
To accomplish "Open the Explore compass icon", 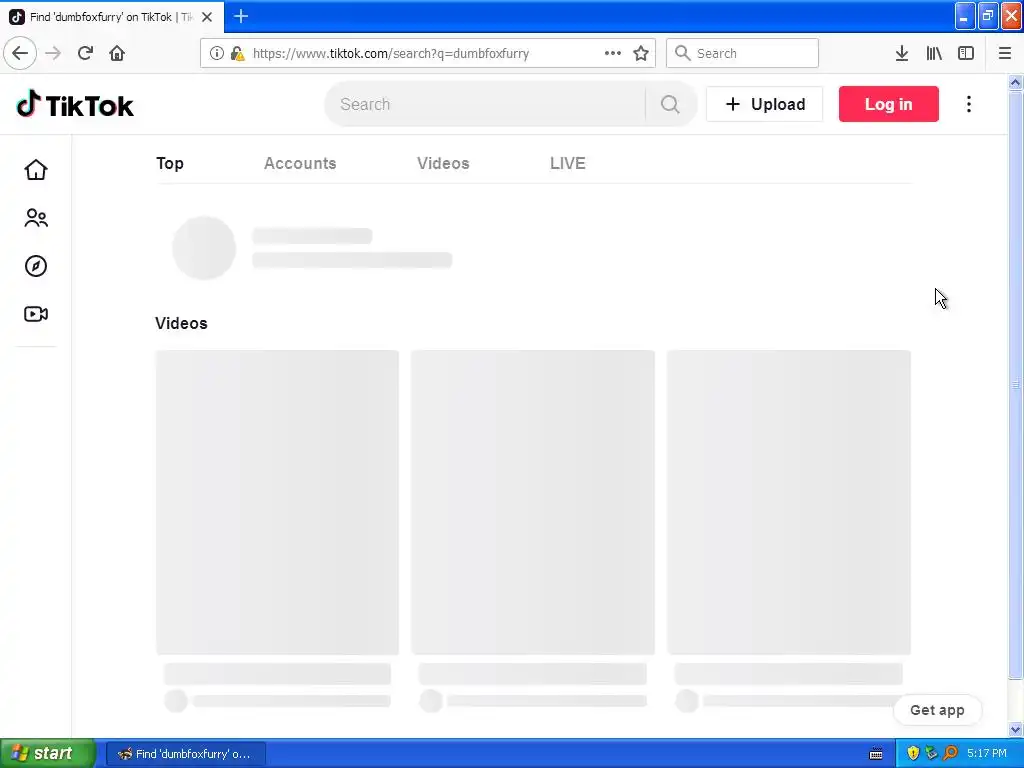I will [36, 266].
